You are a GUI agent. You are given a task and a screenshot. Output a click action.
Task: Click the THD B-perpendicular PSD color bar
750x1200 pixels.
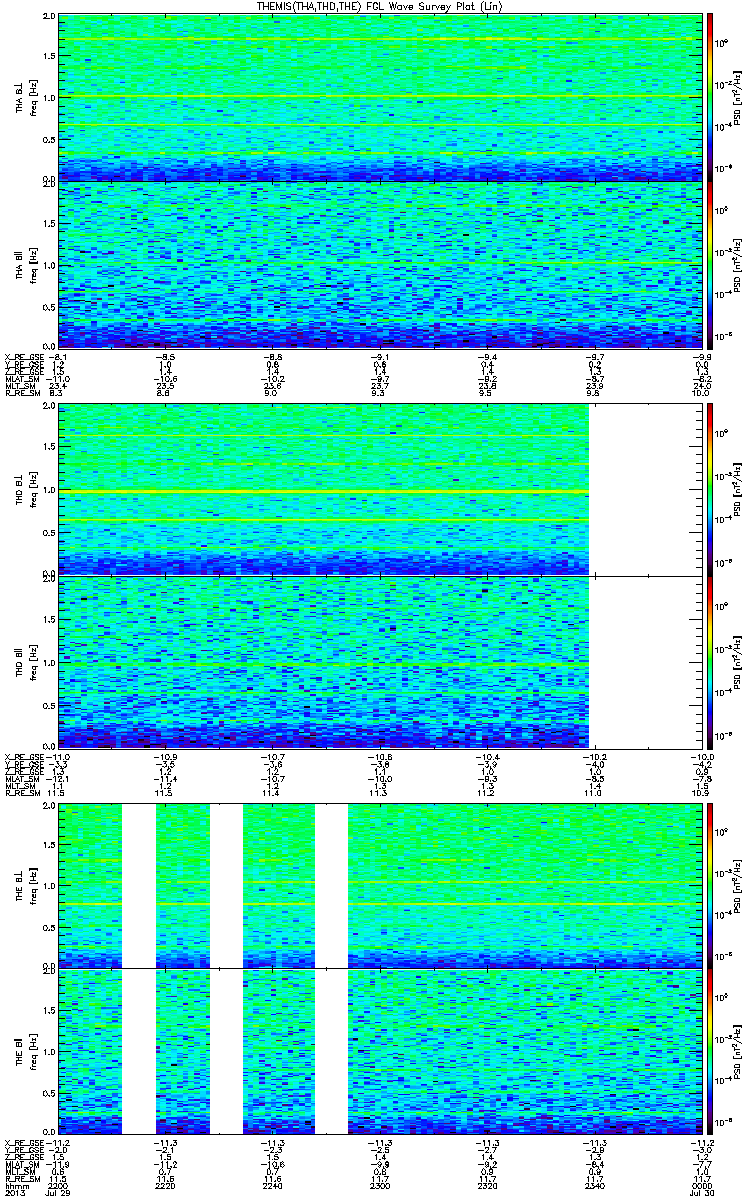coord(709,489)
